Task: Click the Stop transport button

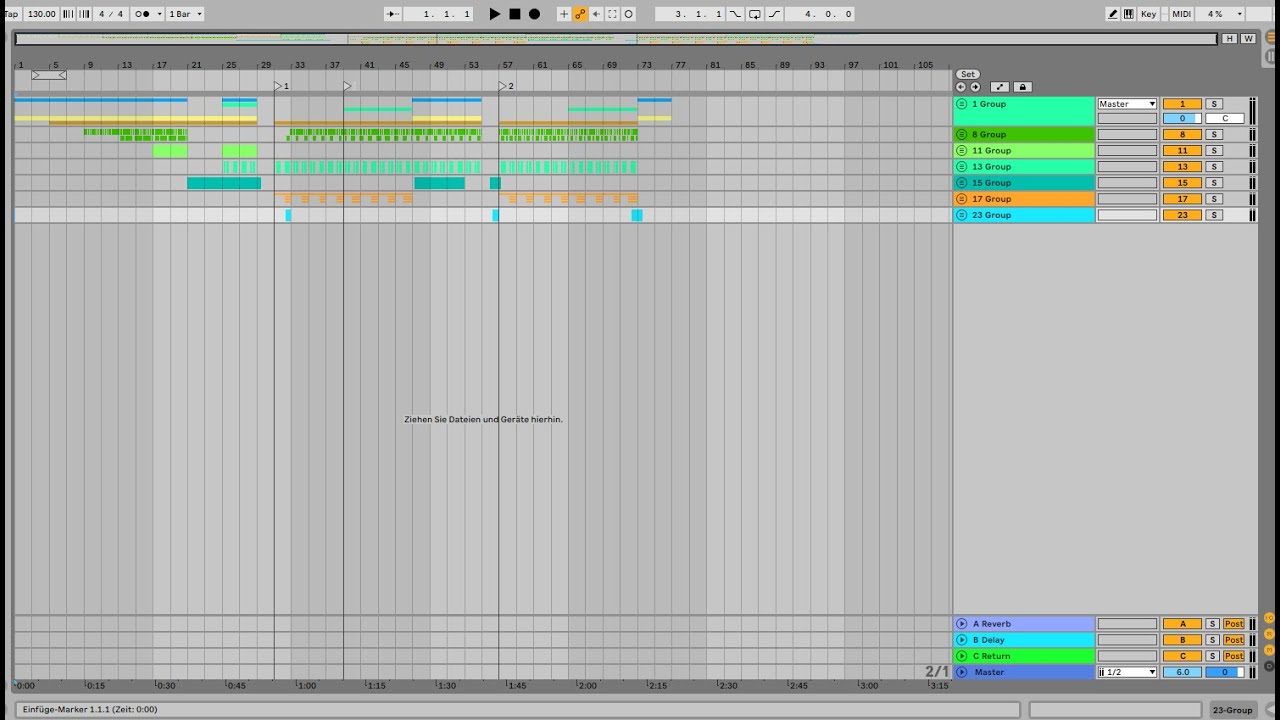Action: 514,14
